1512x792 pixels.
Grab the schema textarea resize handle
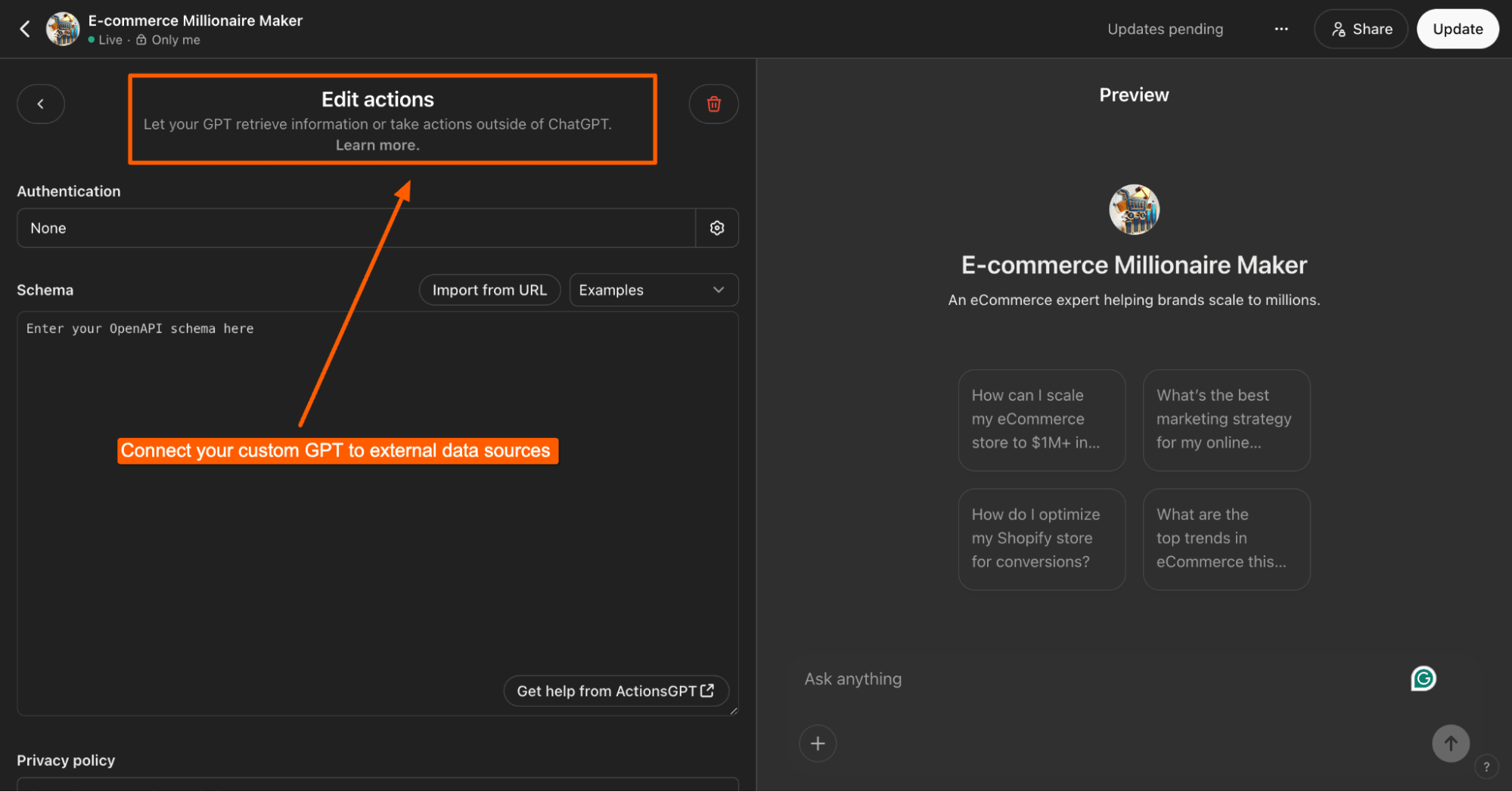tap(734, 710)
